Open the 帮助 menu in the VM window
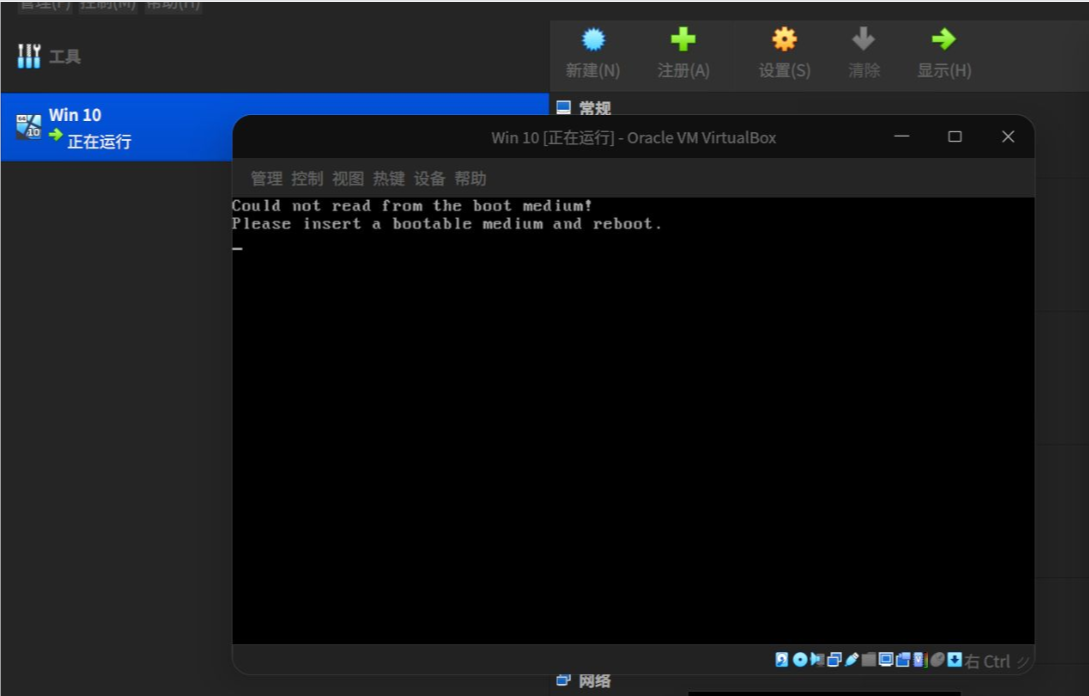The height and width of the screenshot is (696, 1089). (470, 179)
